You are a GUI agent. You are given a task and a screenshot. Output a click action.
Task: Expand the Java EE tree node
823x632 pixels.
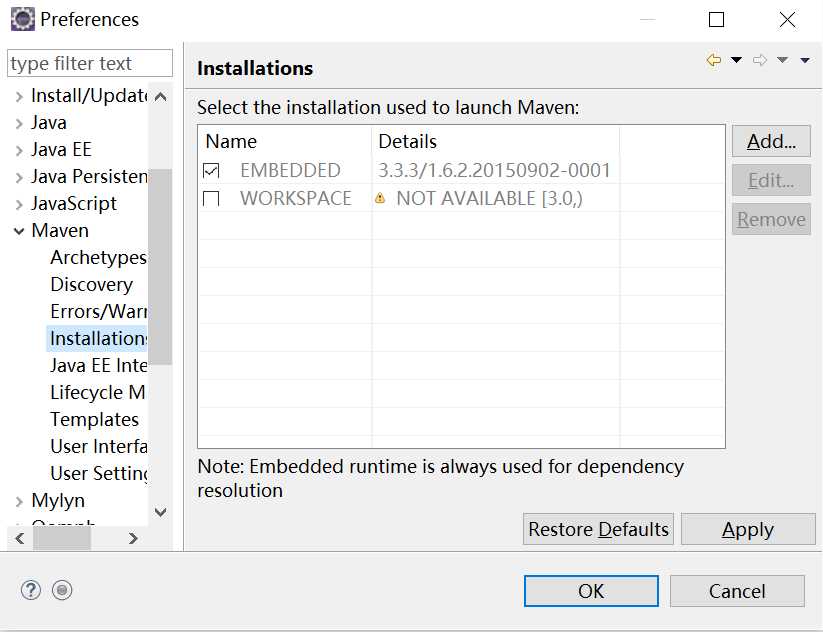(19, 150)
